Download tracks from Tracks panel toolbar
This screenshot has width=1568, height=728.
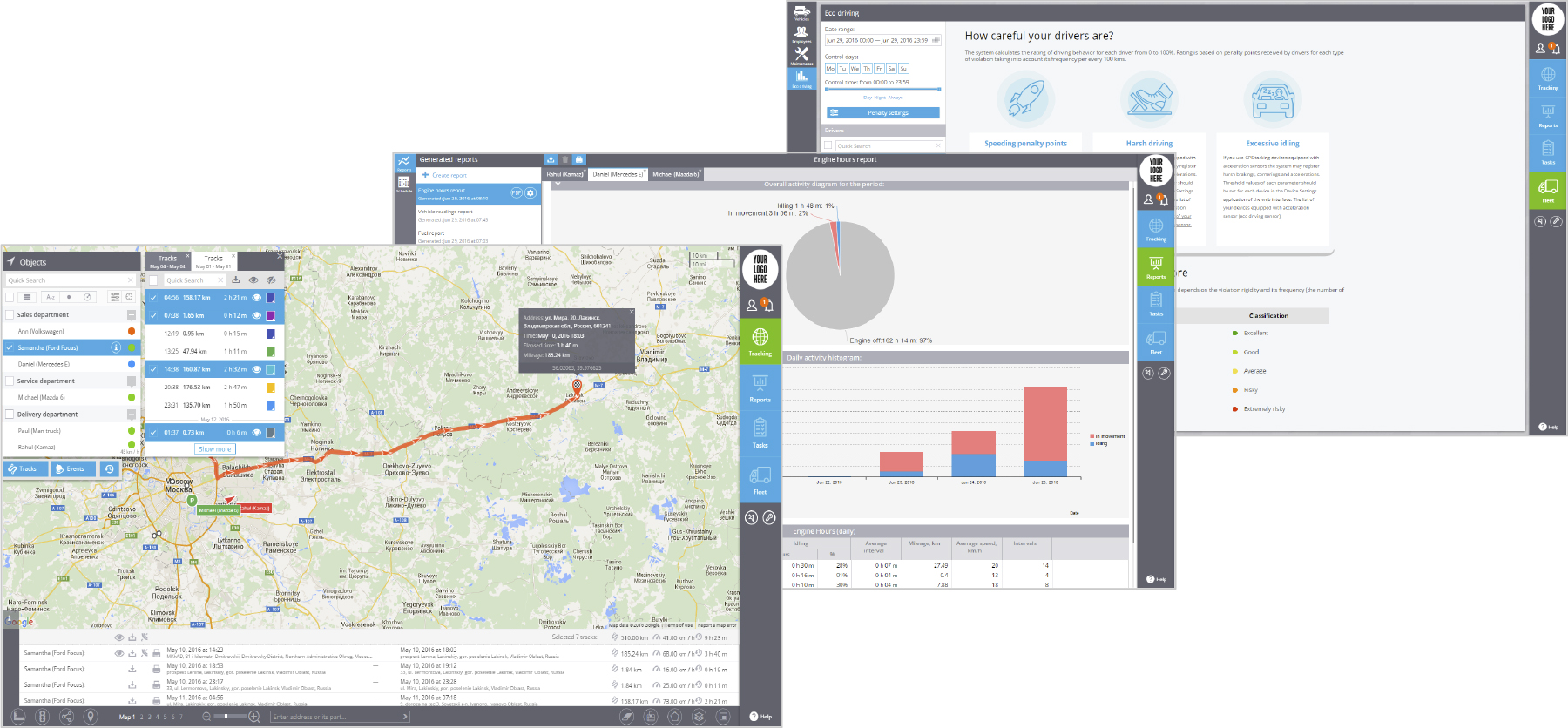[x=236, y=280]
